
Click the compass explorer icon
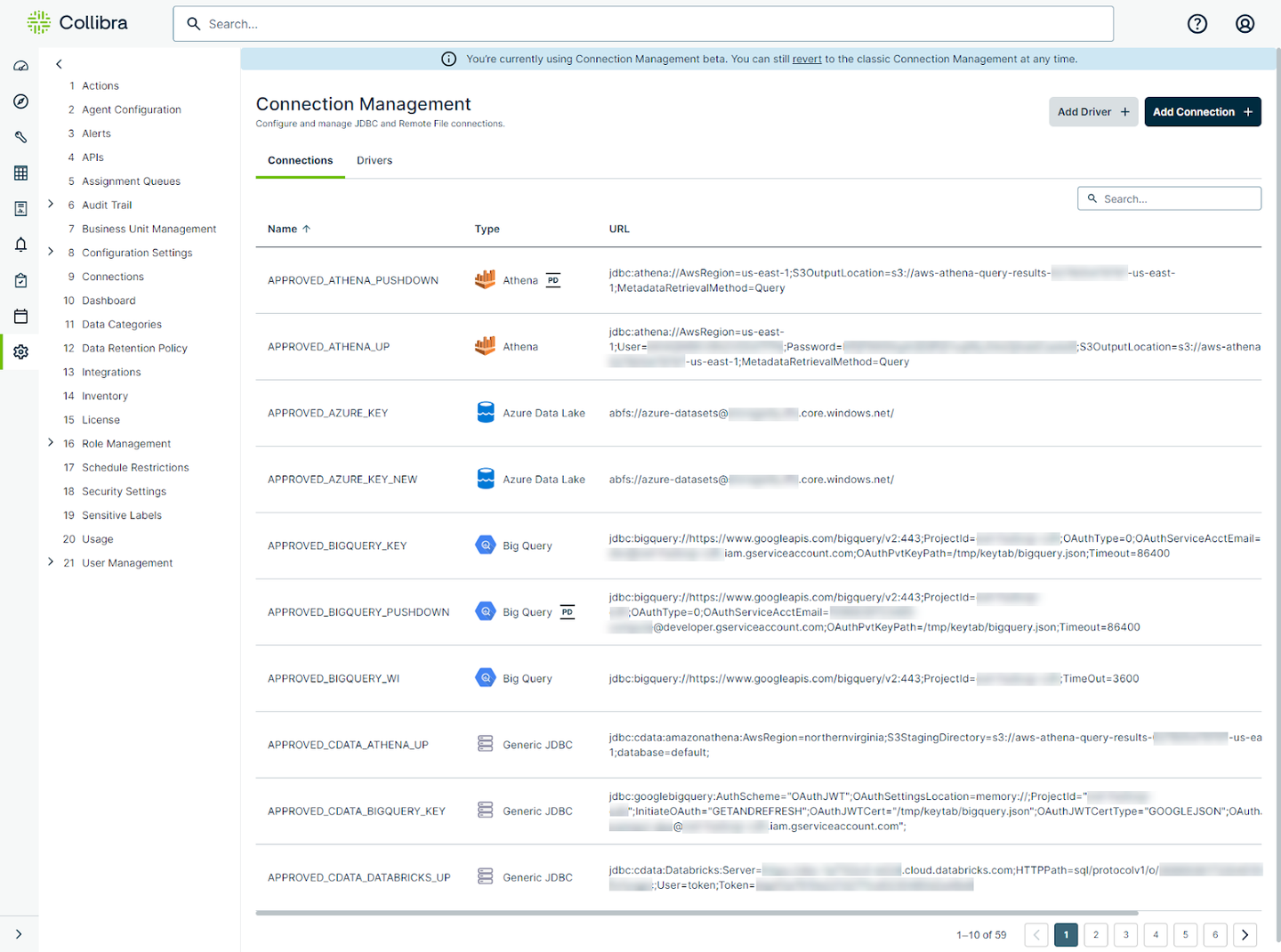tap(20, 101)
